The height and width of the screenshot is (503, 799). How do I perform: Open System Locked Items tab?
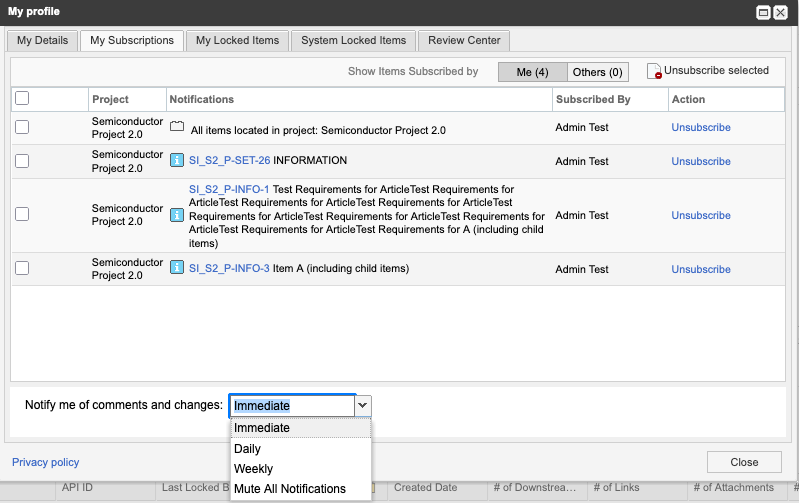[x=354, y=40]
